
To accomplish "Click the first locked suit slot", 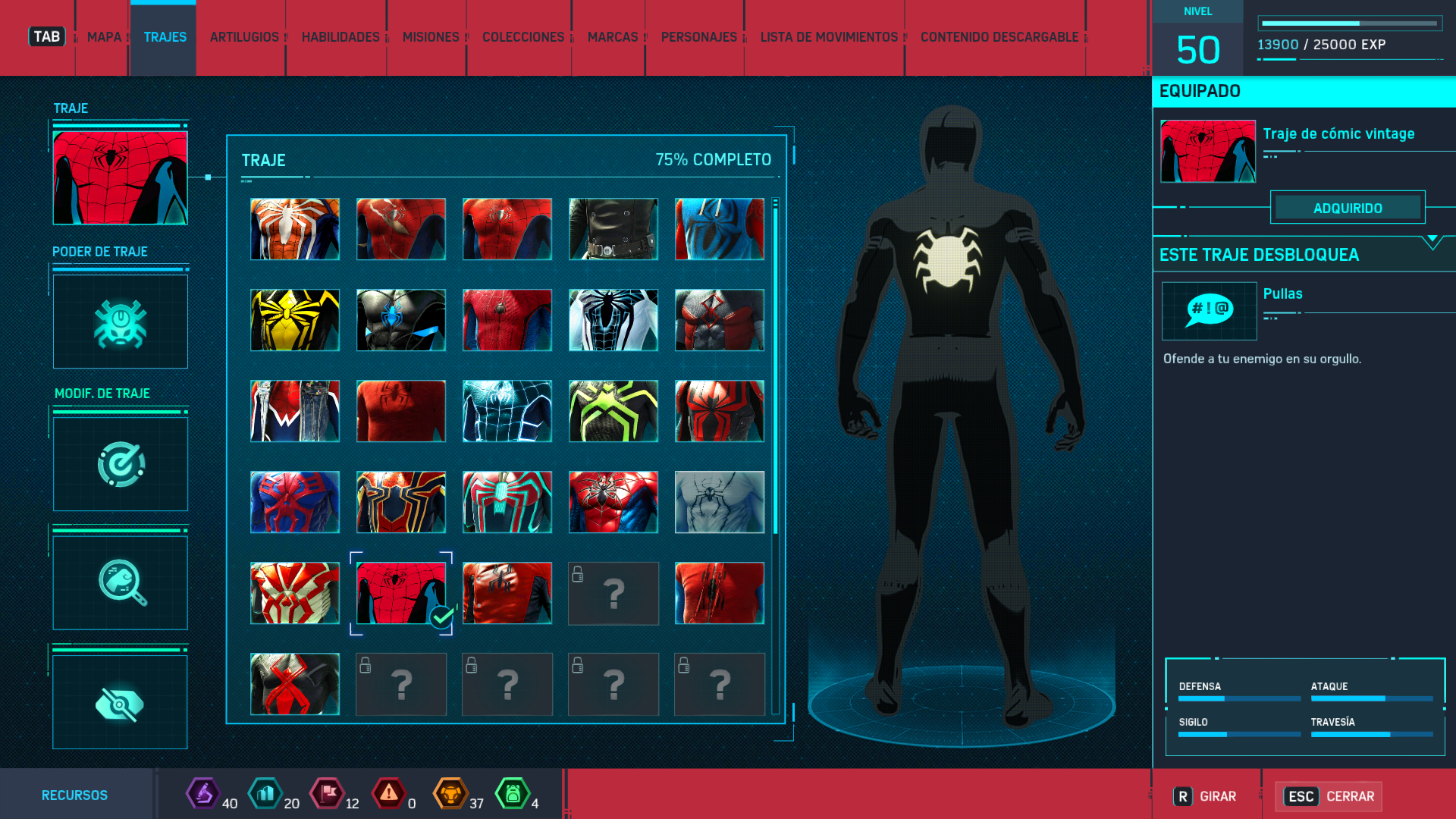I will click(x=613, y=593).
